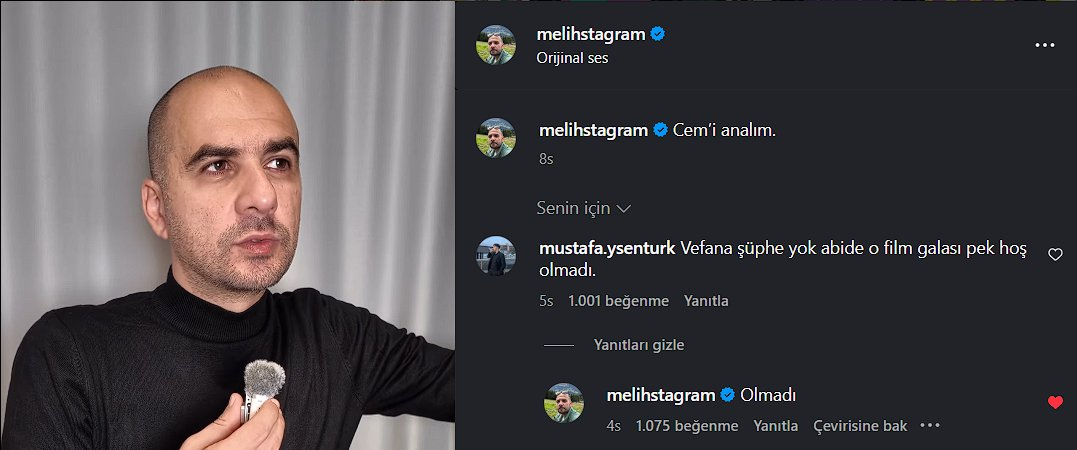The height and width of the screenshot is (450, 1077).
Task: View the "1.001 beğenme" likes list
Action: click(x=618, y=301)
